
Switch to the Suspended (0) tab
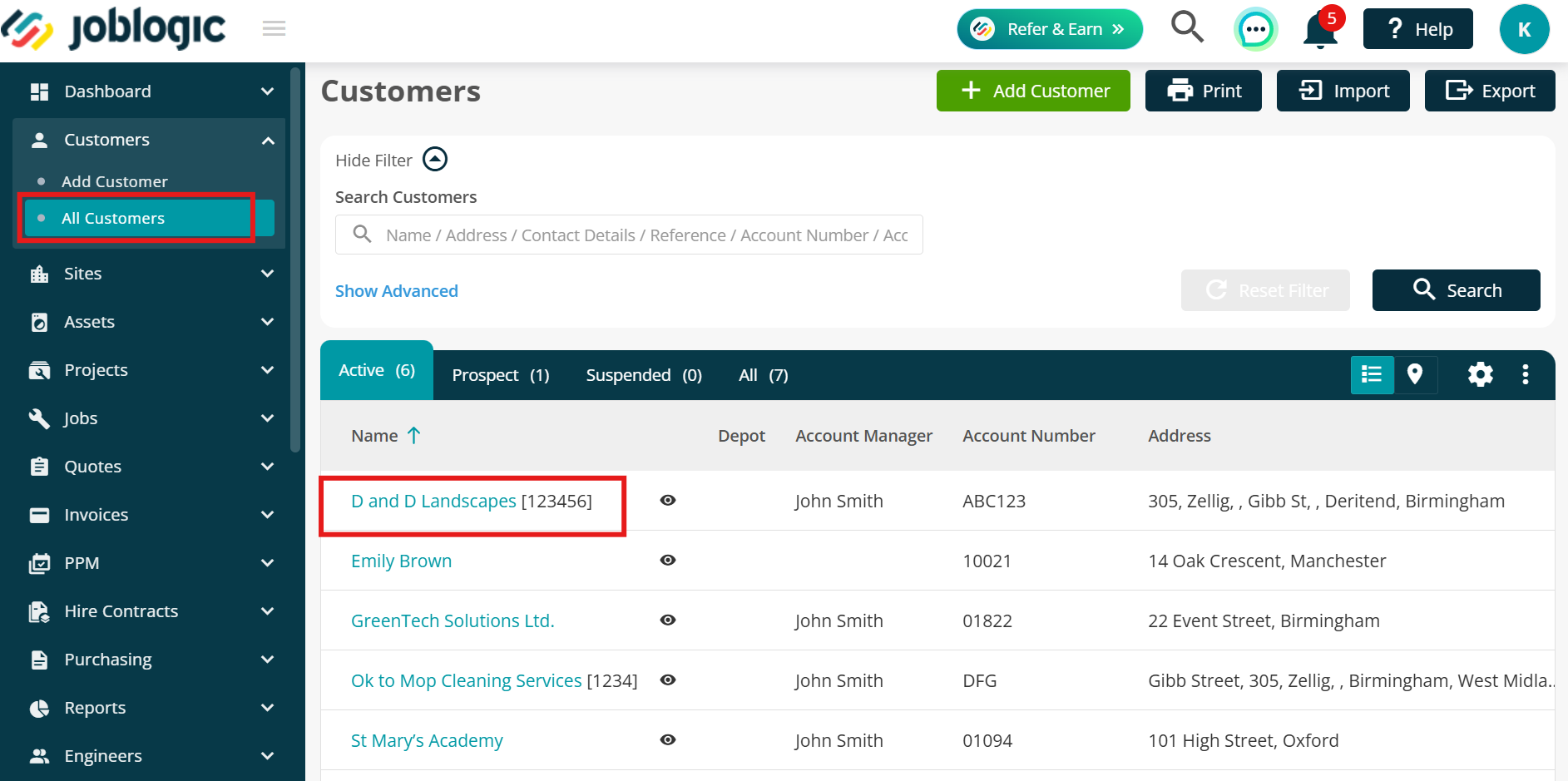pos(644,375)
